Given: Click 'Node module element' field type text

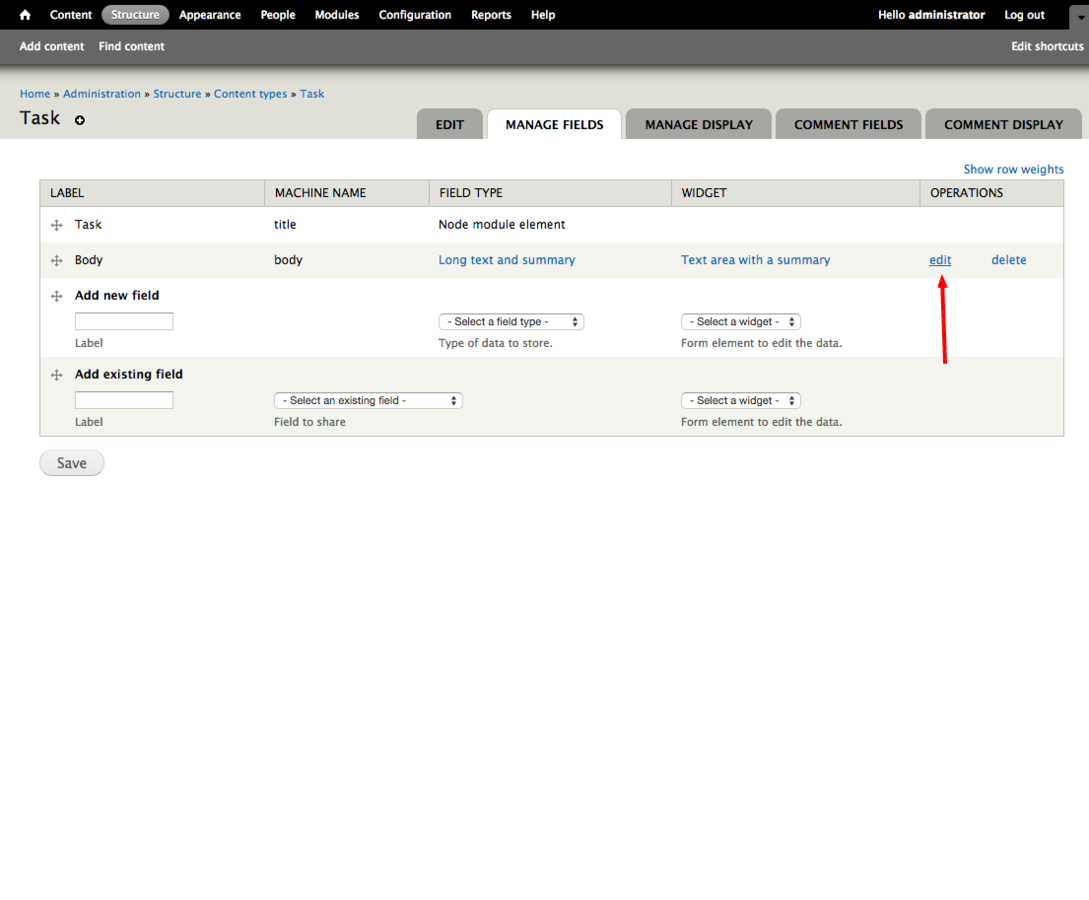Looking at the screenshot, I should click(501, 224).
